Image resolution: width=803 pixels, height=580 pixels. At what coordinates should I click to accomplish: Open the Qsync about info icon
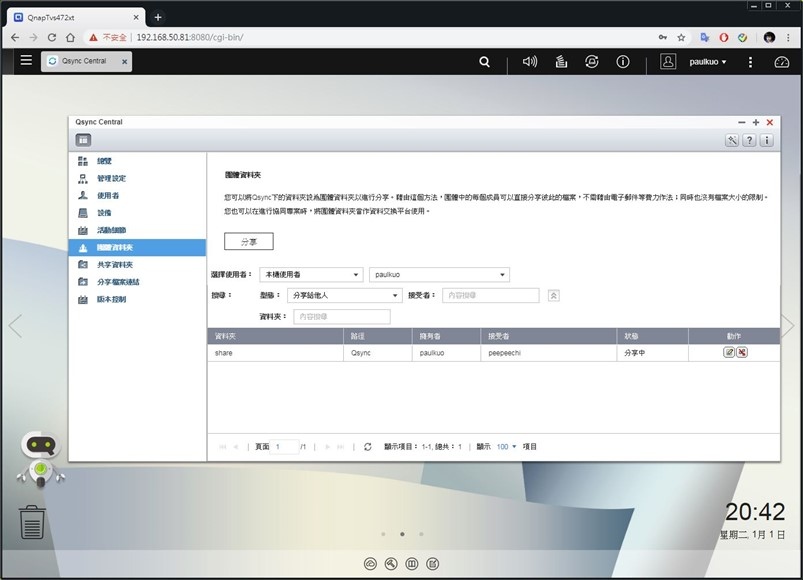[767, 140]
